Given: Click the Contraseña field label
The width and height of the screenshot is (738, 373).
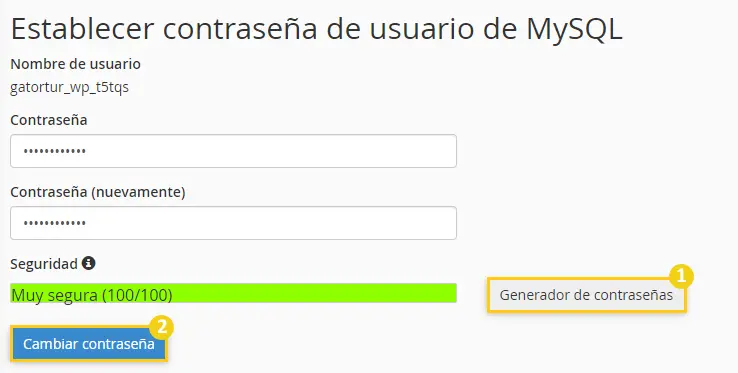Looking at the screenshot, I should pos(49,121).
